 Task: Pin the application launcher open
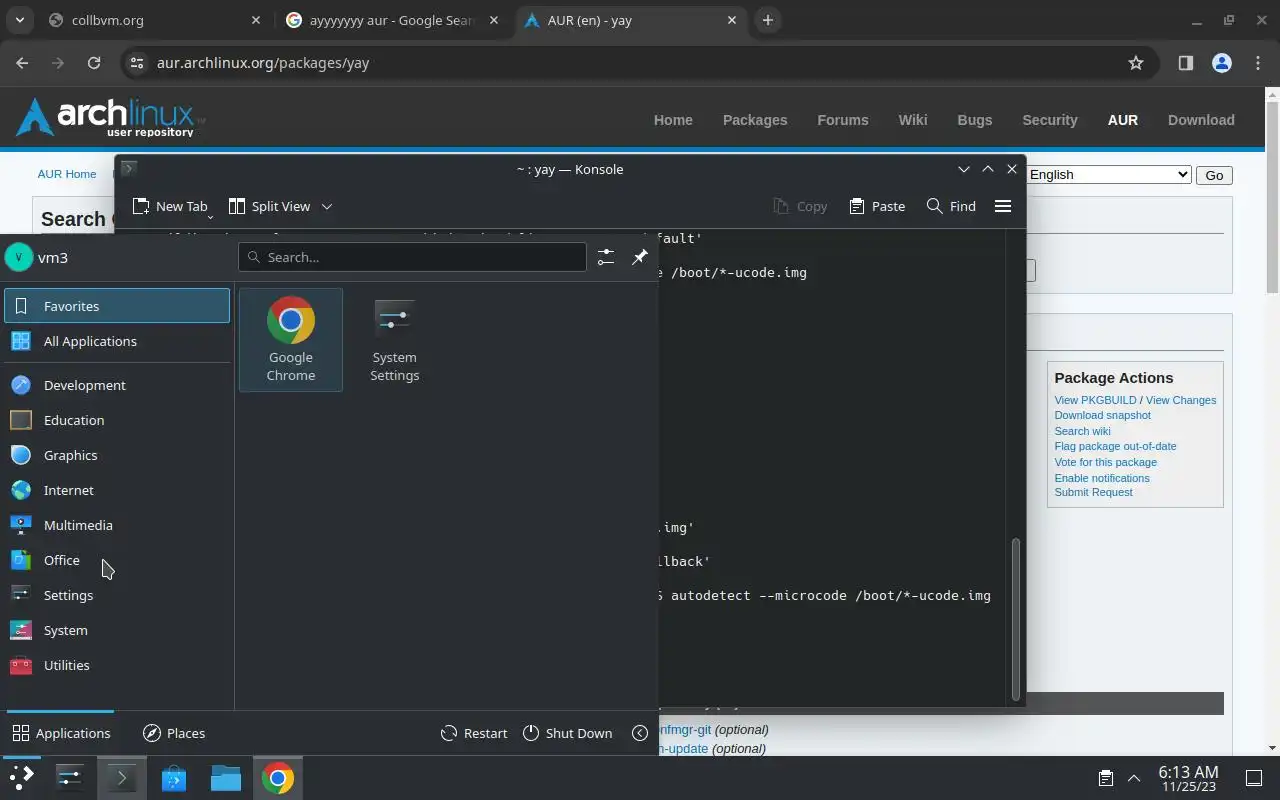click(640, 257)
